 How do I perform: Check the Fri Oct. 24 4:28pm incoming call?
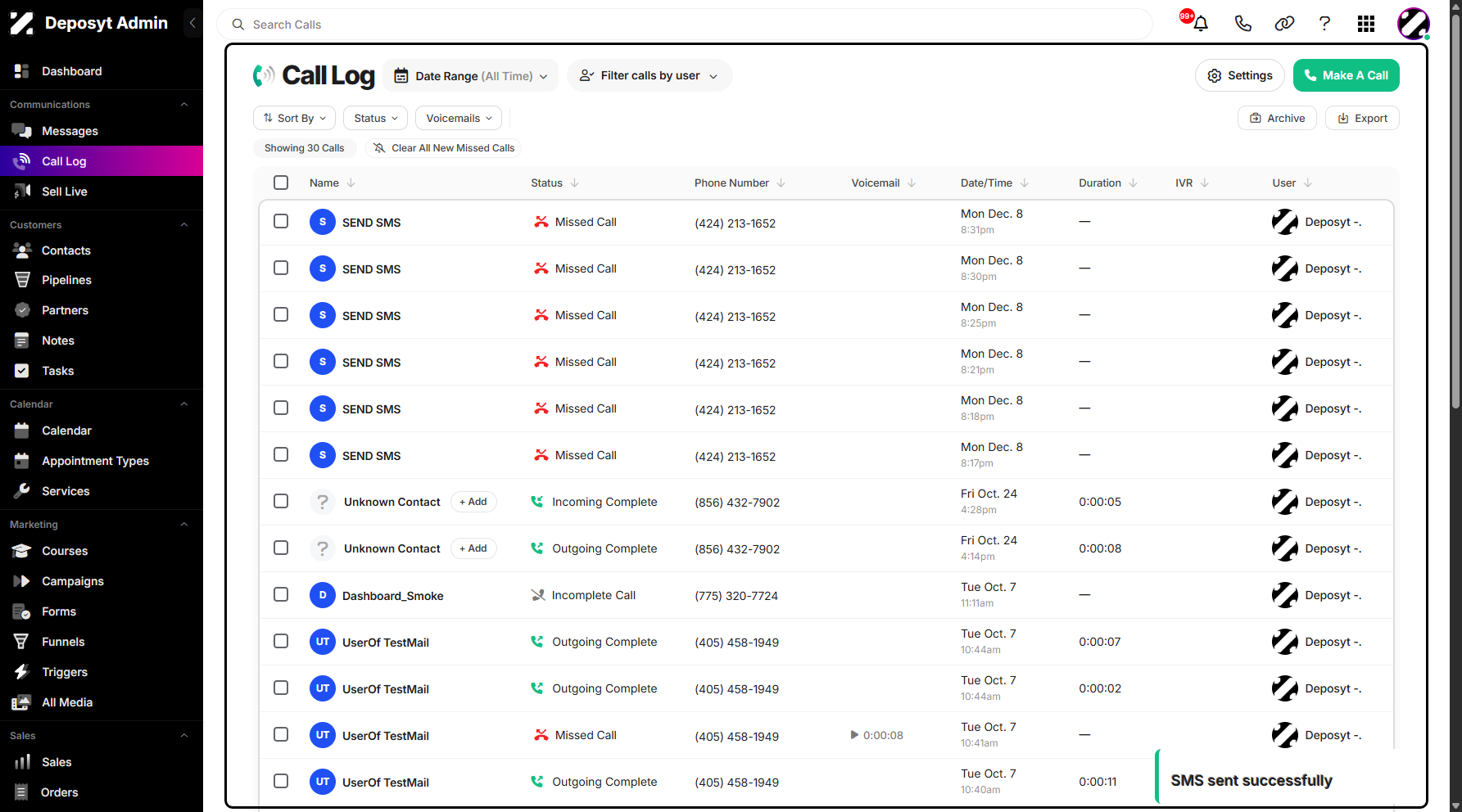click(x=281, y=501)
